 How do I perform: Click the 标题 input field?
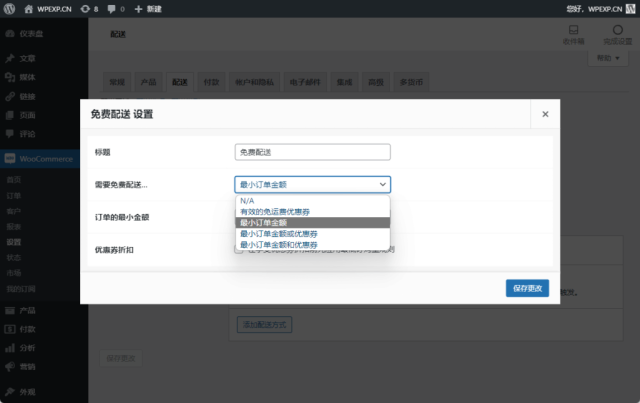click(313, 152)
